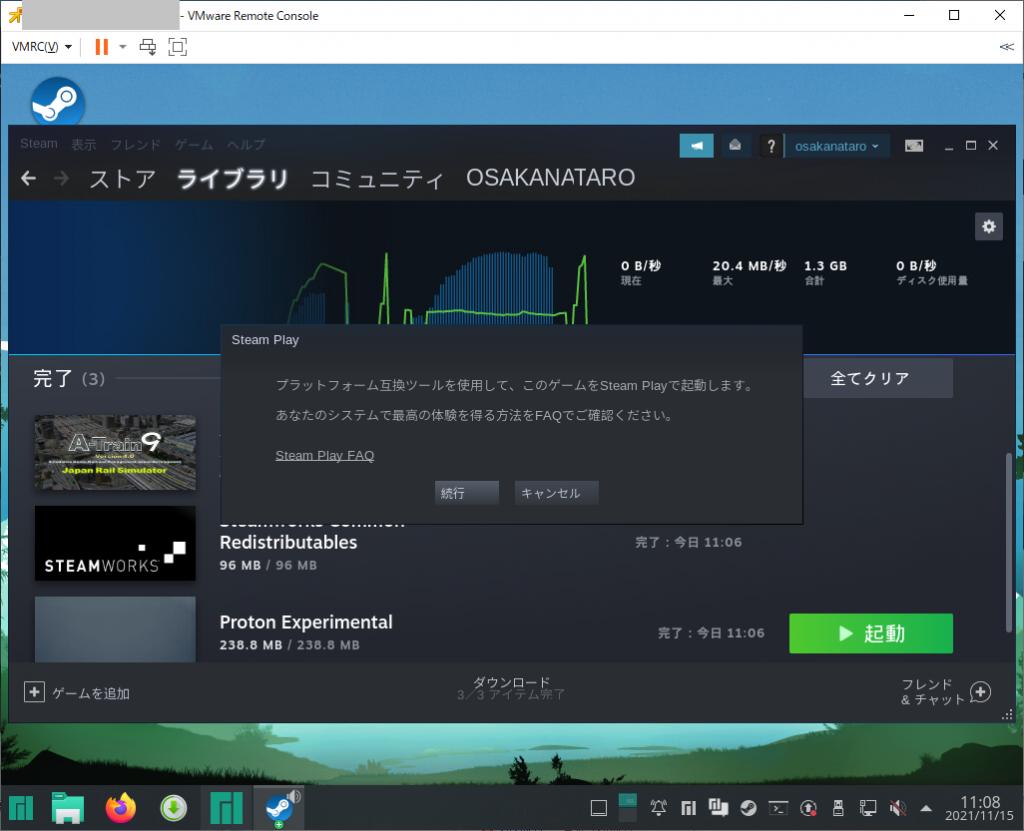This screenshot has width=1024, height=831.
Task: Select the Steamworks thumbnail
Action: 115,543
